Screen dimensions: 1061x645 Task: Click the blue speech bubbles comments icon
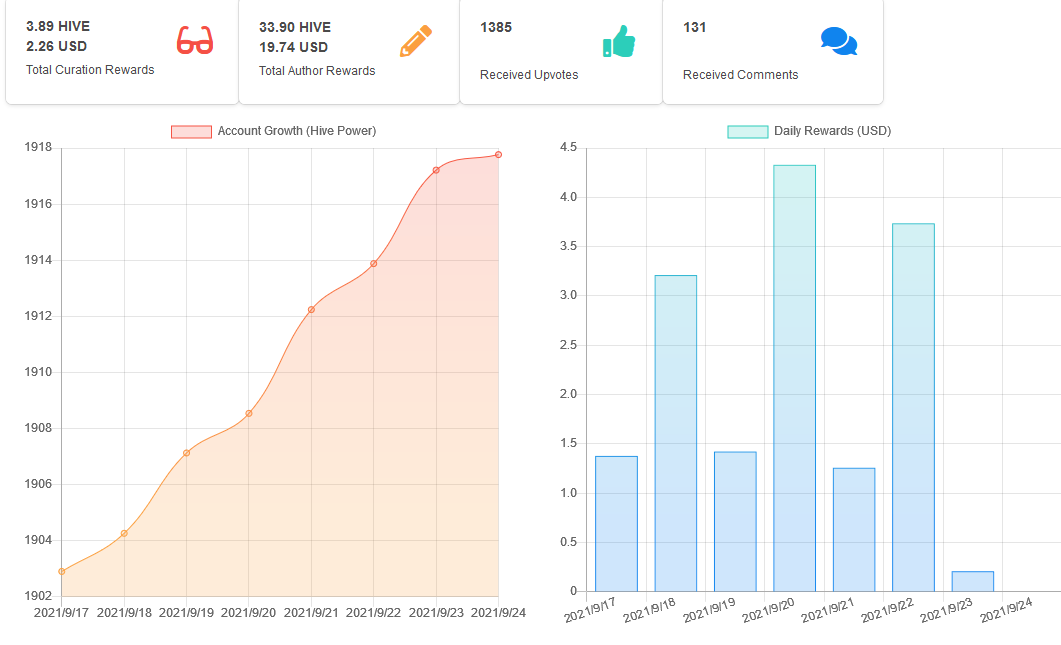pyautogui.click(x=838, y=41)
